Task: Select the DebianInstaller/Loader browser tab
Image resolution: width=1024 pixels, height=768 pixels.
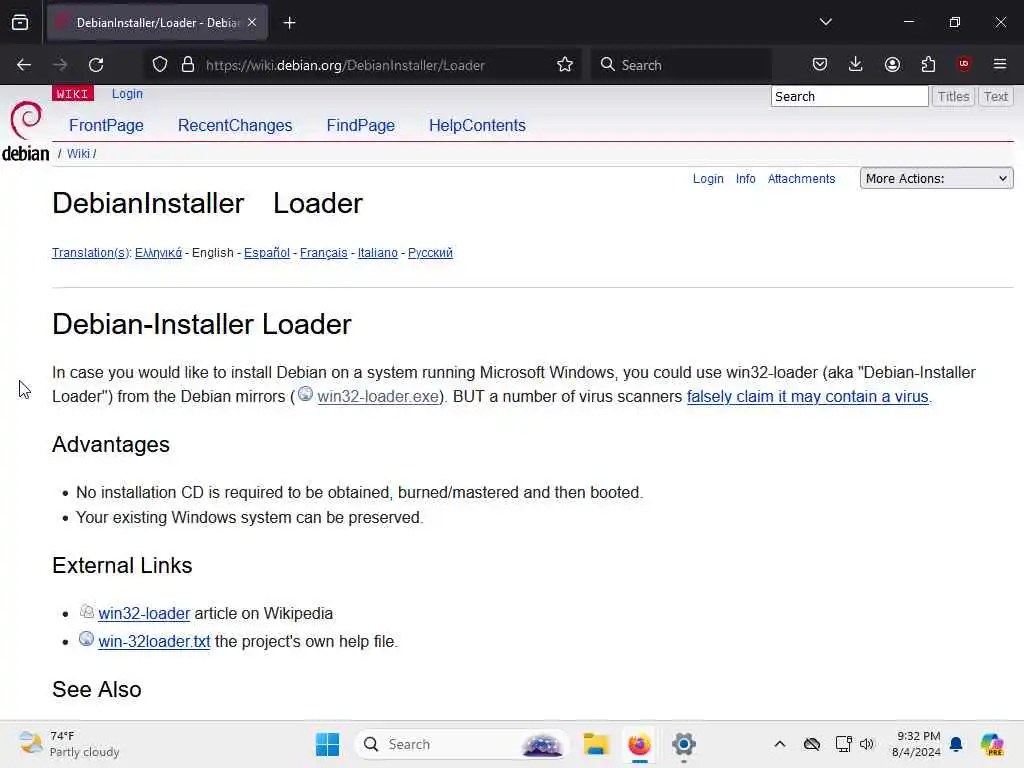Action: 157,23
